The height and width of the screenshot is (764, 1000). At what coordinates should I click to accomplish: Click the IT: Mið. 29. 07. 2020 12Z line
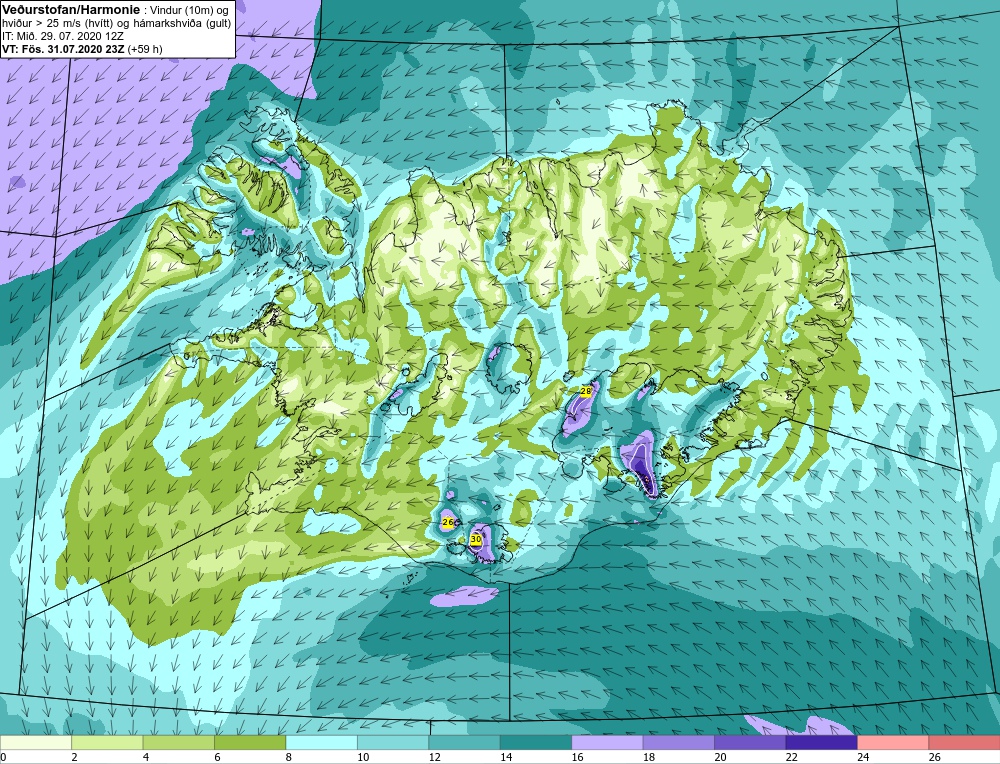coord(62,36)
